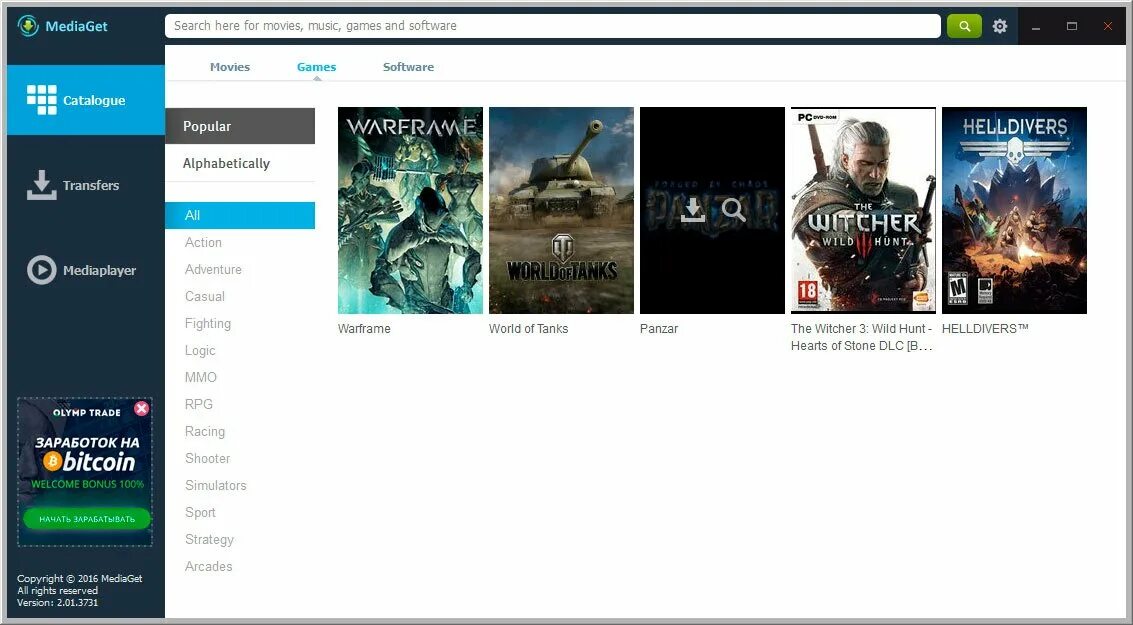Click Copyright © 2016 MediaGet text
This screenshot has height=625, width=1133.
pos(79,578)
